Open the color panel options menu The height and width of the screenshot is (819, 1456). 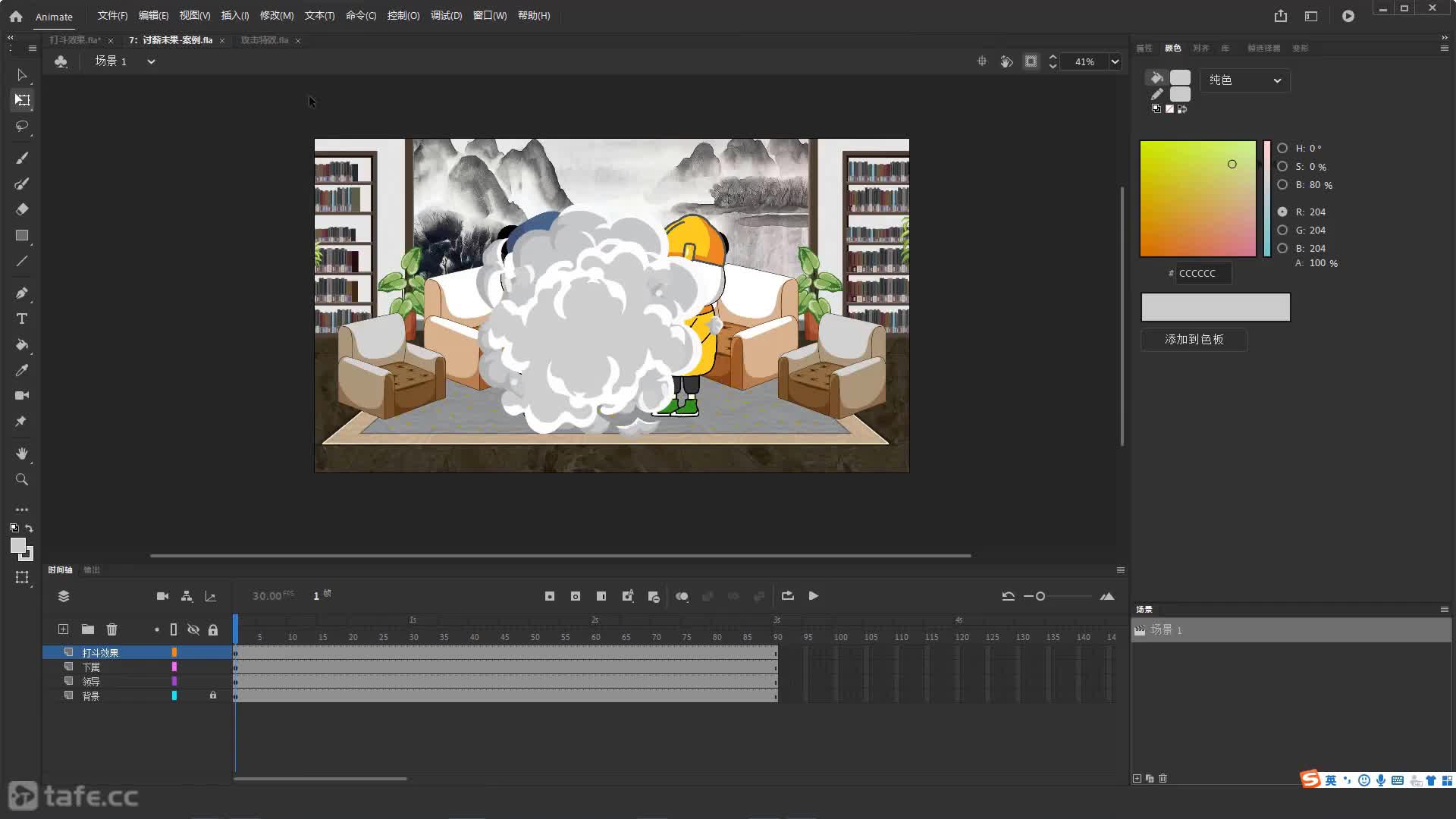[1444, 48]
